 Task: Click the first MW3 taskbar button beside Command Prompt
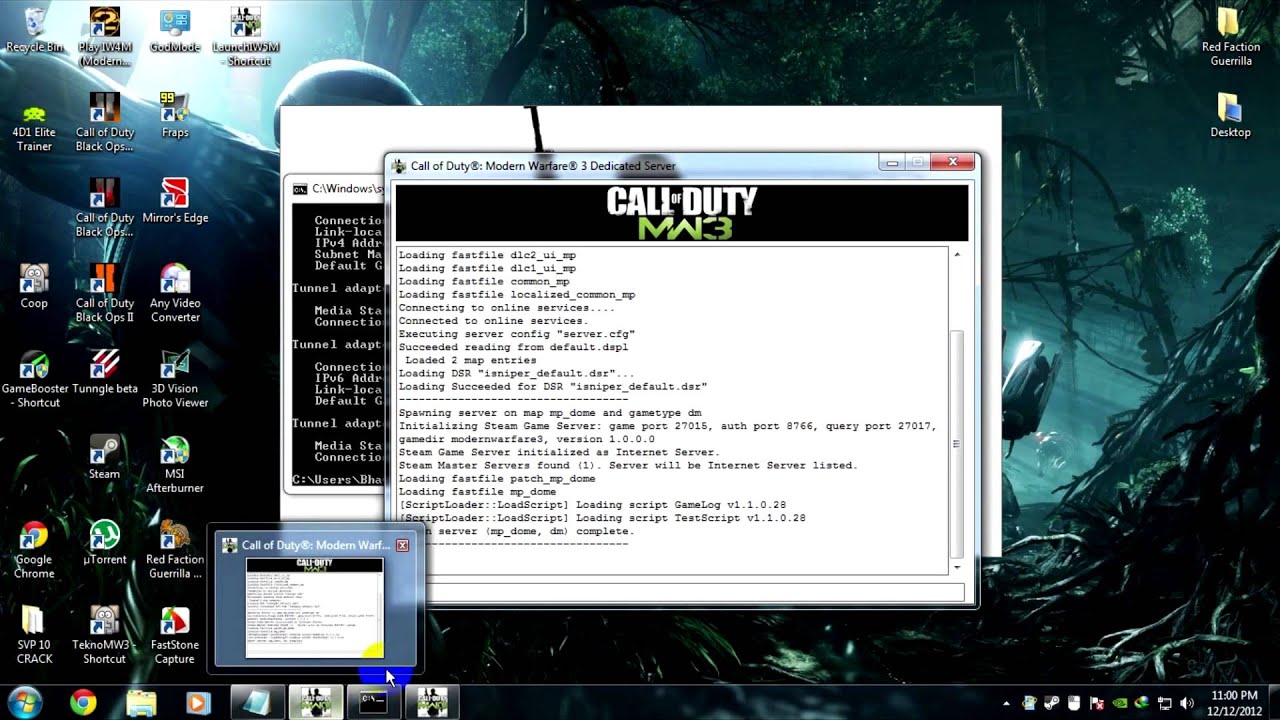tap(315, 703)
